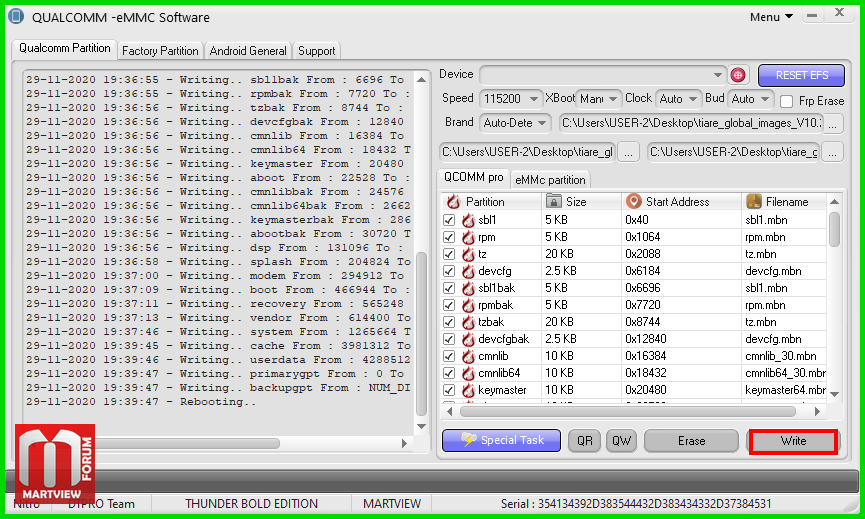Click the flame icon on devcfgbak row
The height and width of the screenshot is (519, 865).
pyautogui.click(x=468, y=339)
